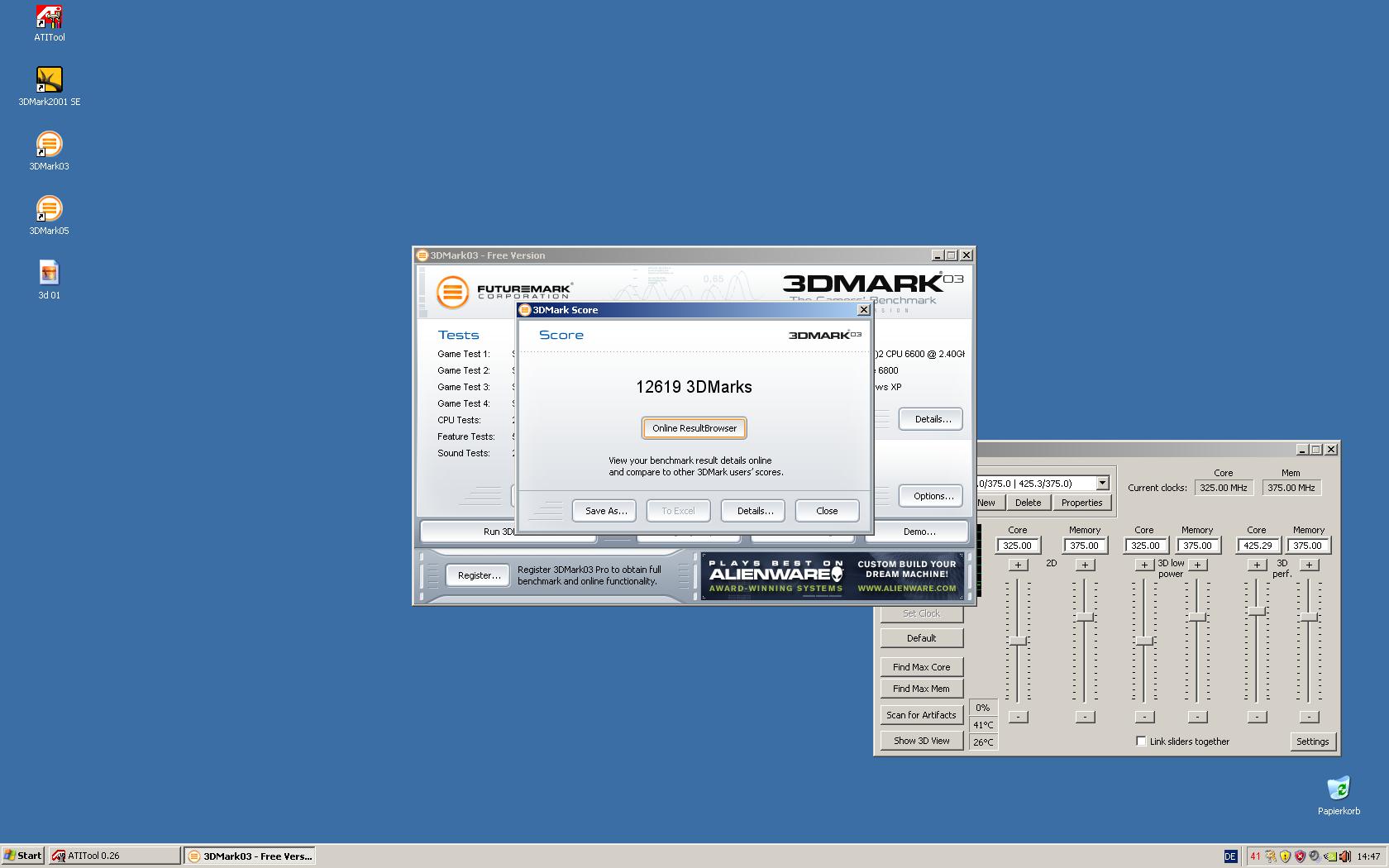The height and width of the screenshot is (868, 1389).
Task: Click Show 3D View in ATITool
Action: coord(921,741)
